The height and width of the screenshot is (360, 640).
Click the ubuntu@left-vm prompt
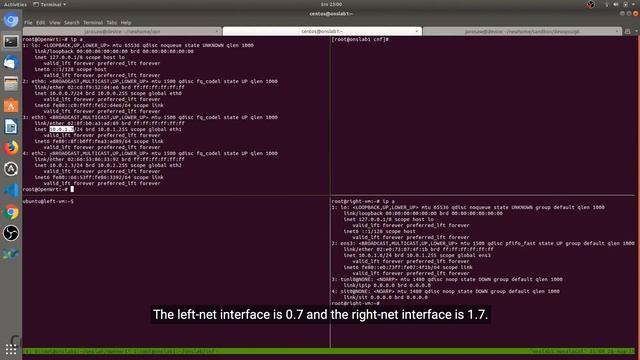(48, 201)
